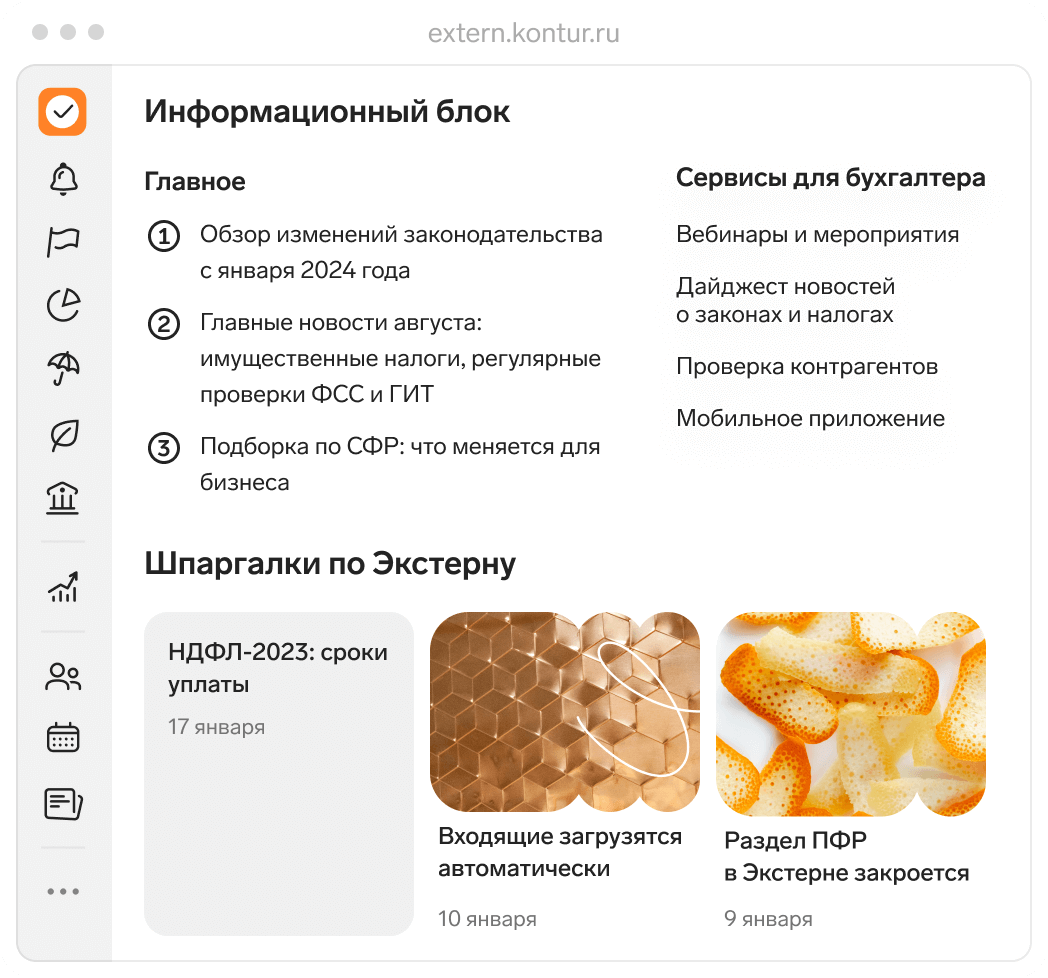Click the orange Kontur Extern checkmark logo
The width and height of the screenshot is (1048, 978).
pyautogui.click(x=63, y=112)
